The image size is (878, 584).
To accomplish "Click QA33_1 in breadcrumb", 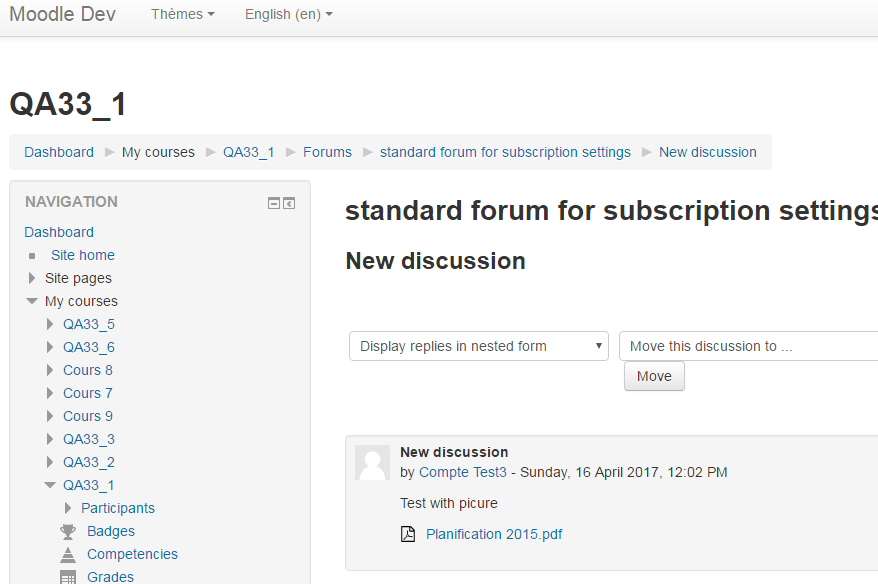I will pos(249,152).
